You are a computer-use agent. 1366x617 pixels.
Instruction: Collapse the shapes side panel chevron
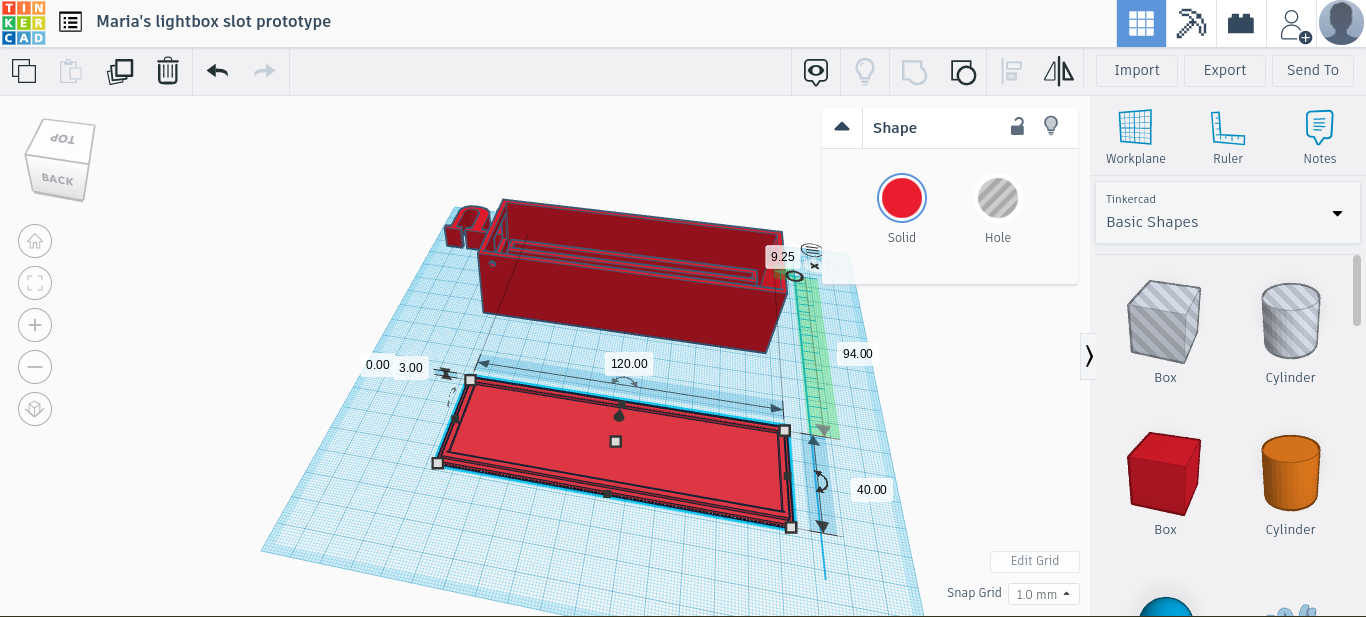coord(1089,355)
